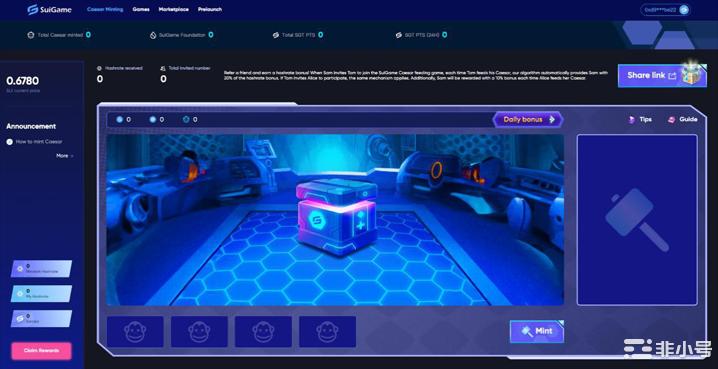718x369 pixels.
Task: Select the 'How to mint Caesar' announcement bullet
Action: 10,142
